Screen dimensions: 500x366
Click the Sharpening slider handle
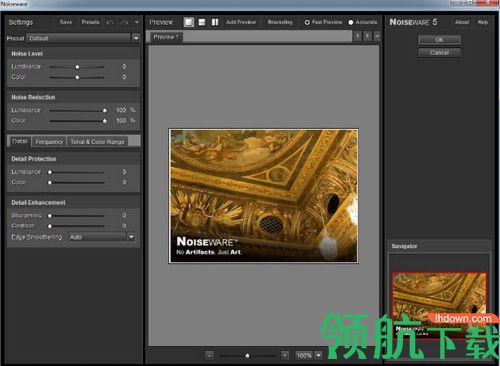pyautogui.click(x=50, y=216)
